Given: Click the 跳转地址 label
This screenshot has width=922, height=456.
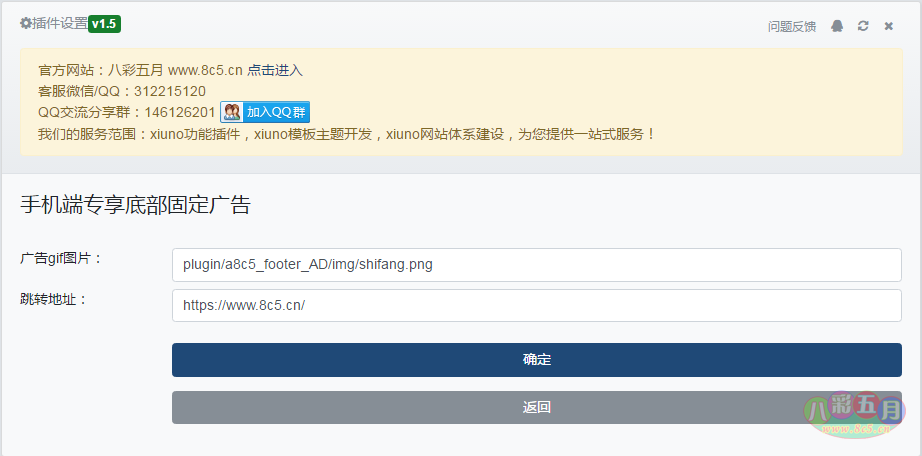Looking at the screenshot, I should pyautogui.click(x=54, y=299).
